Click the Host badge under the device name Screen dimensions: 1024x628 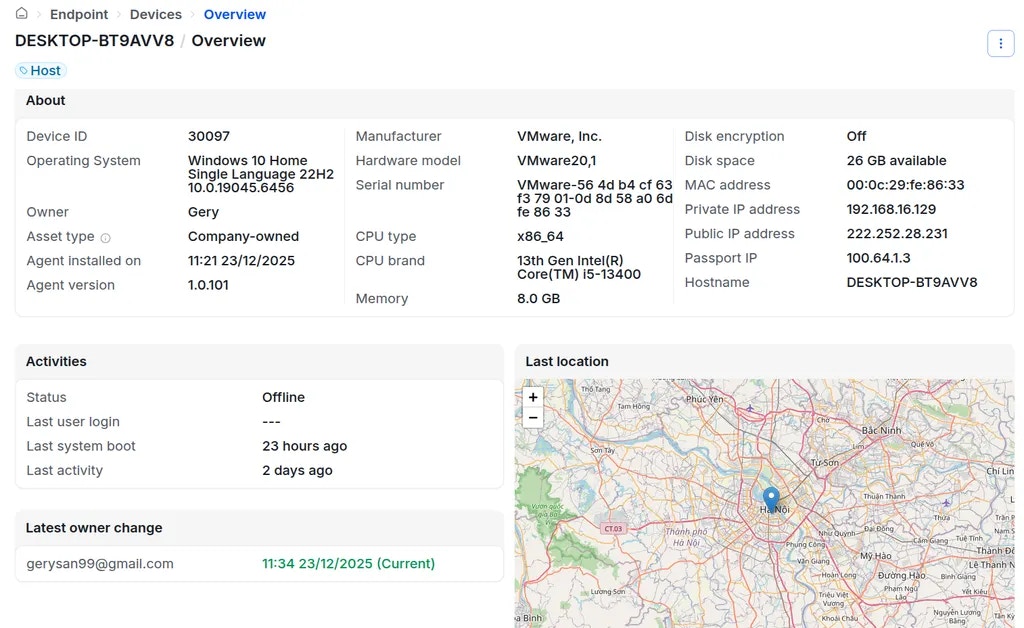coord(40,70)
